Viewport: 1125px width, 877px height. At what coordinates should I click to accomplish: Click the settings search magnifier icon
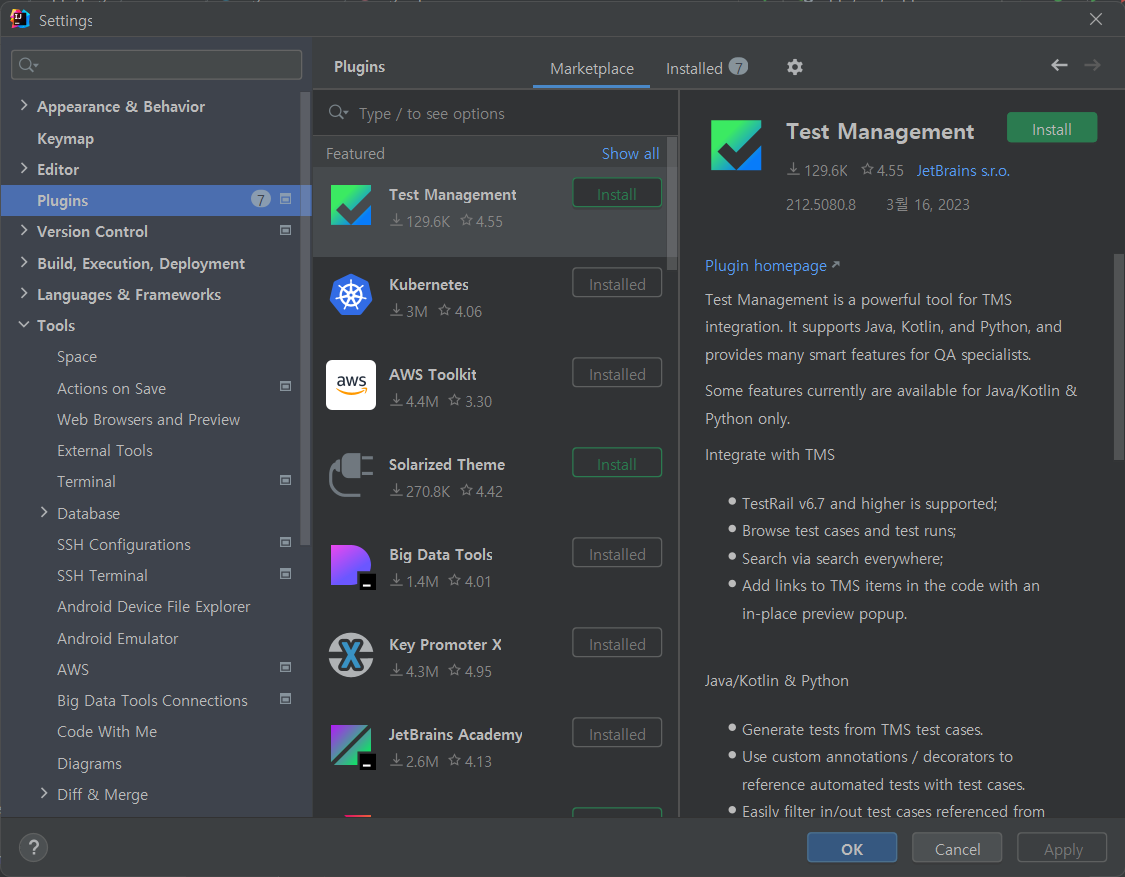(28, 65)
